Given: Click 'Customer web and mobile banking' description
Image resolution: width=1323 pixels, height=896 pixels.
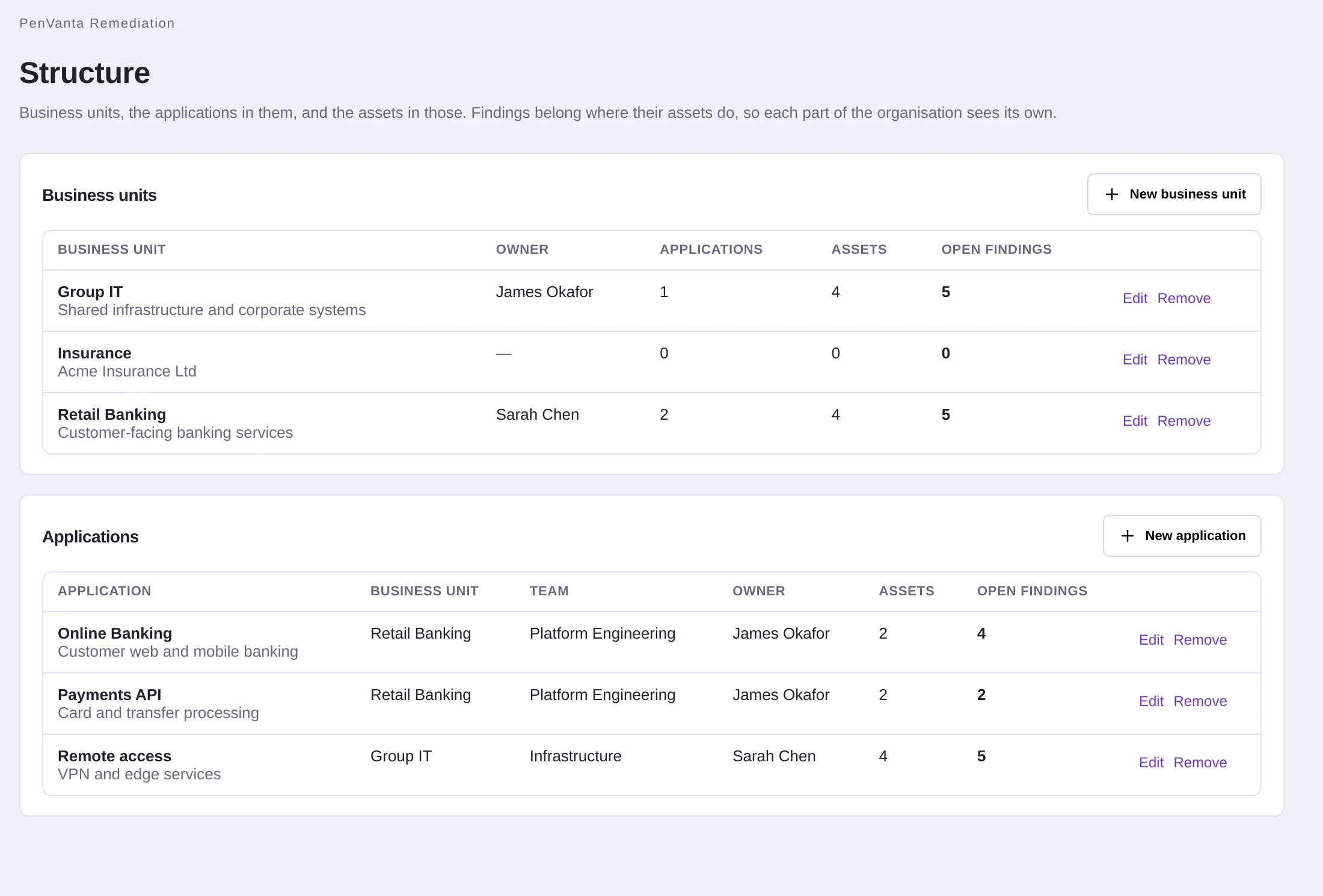Looking at the screenshot, I should coord(178,651).
